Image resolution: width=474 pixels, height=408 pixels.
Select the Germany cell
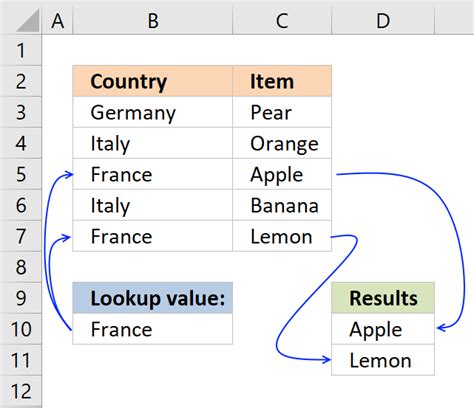pyautogui.click(x=153, y=112)
